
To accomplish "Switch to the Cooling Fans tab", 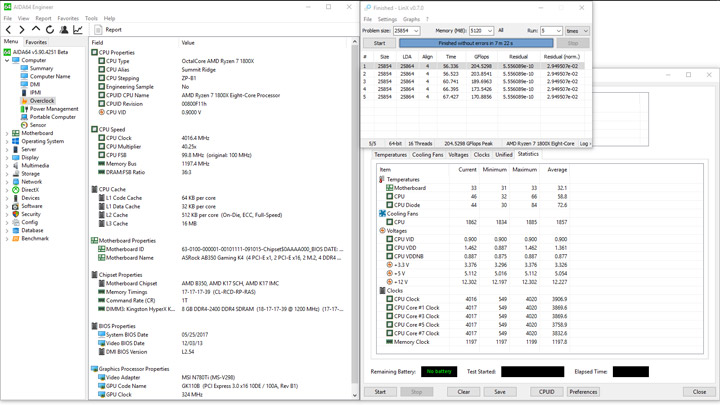I will 427,155.
